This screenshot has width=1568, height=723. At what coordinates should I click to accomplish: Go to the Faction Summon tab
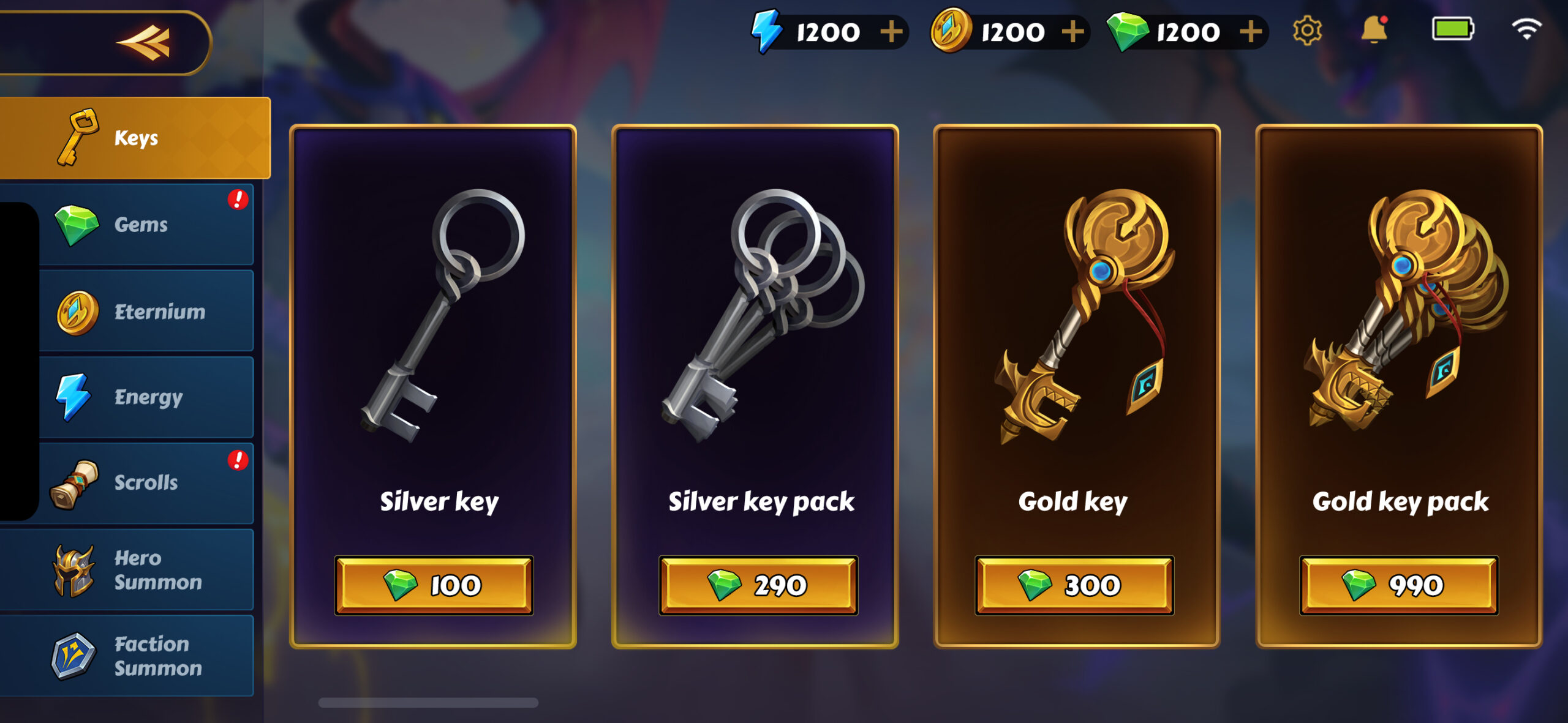coord(127,656)
